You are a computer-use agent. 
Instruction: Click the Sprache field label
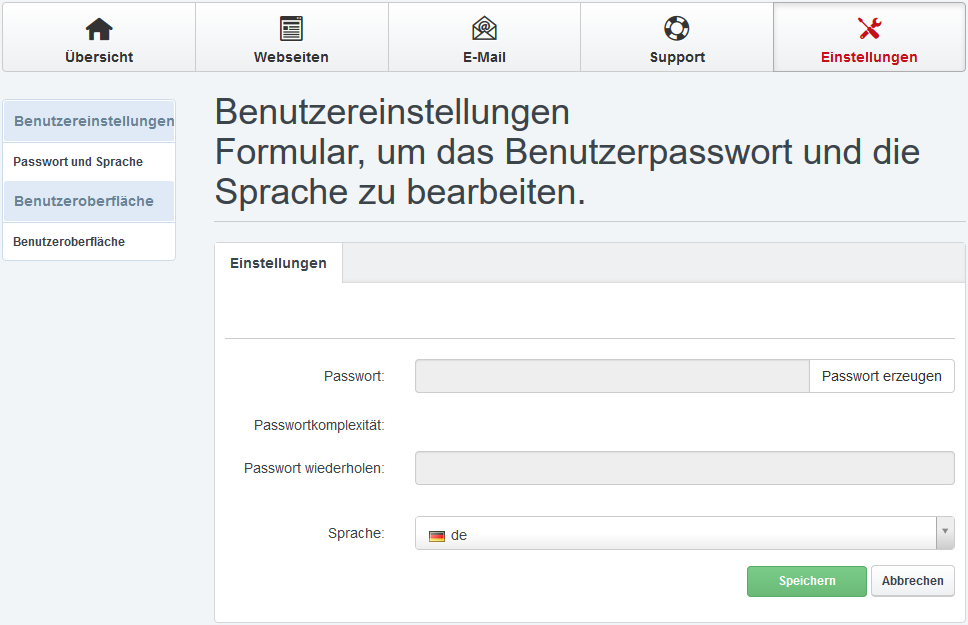point(356,533)
